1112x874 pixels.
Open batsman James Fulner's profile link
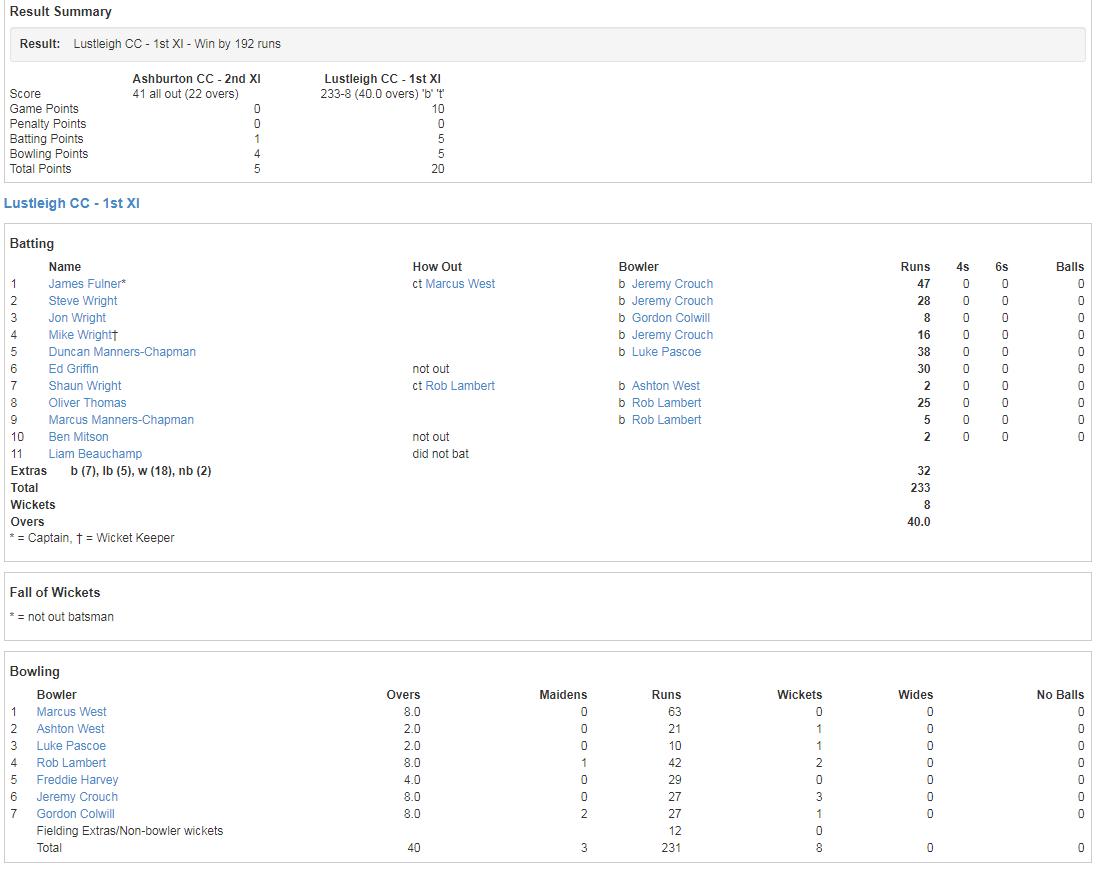85,284
